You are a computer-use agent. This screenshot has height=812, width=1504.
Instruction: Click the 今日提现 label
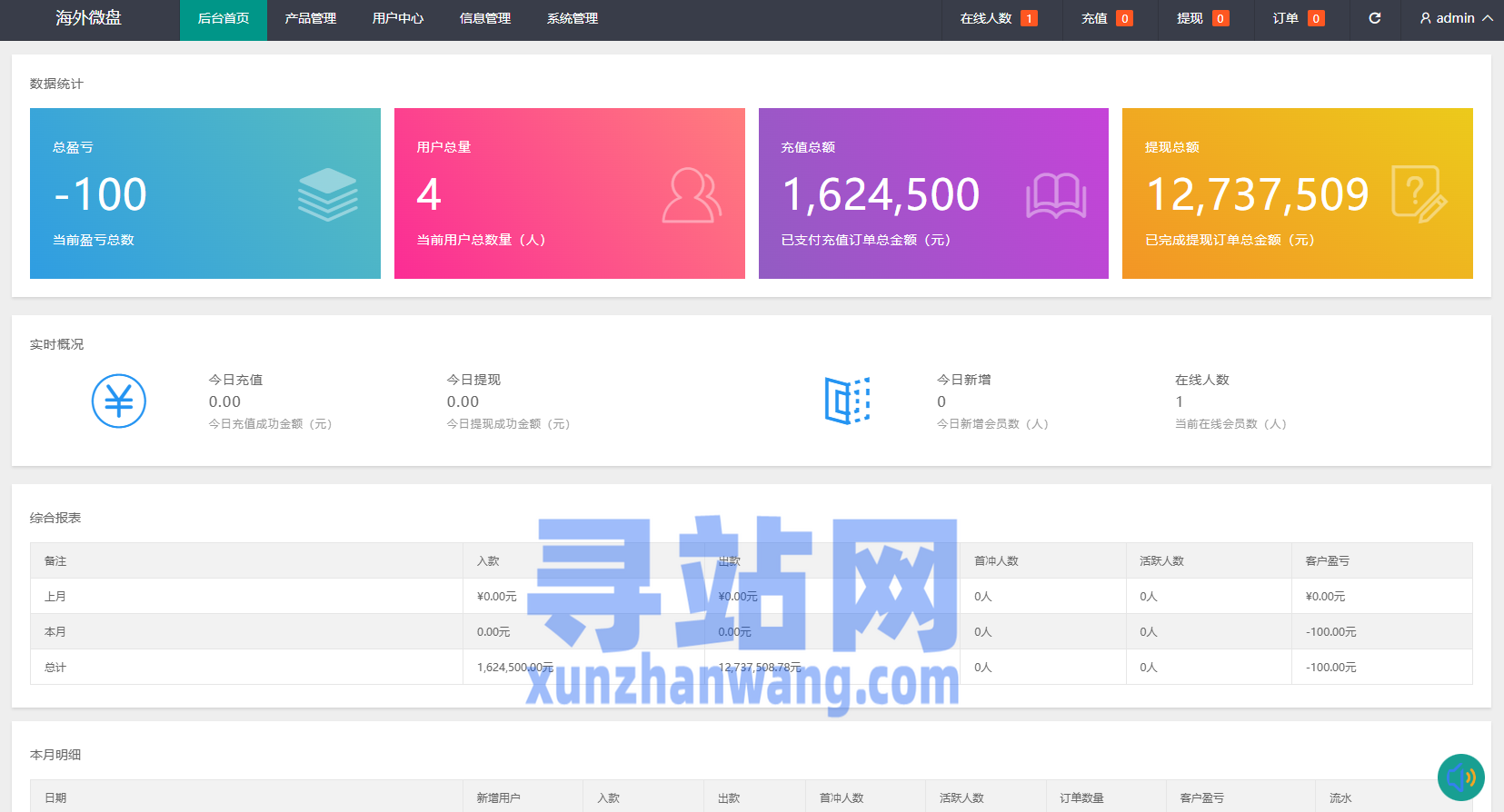coord(473,380)
